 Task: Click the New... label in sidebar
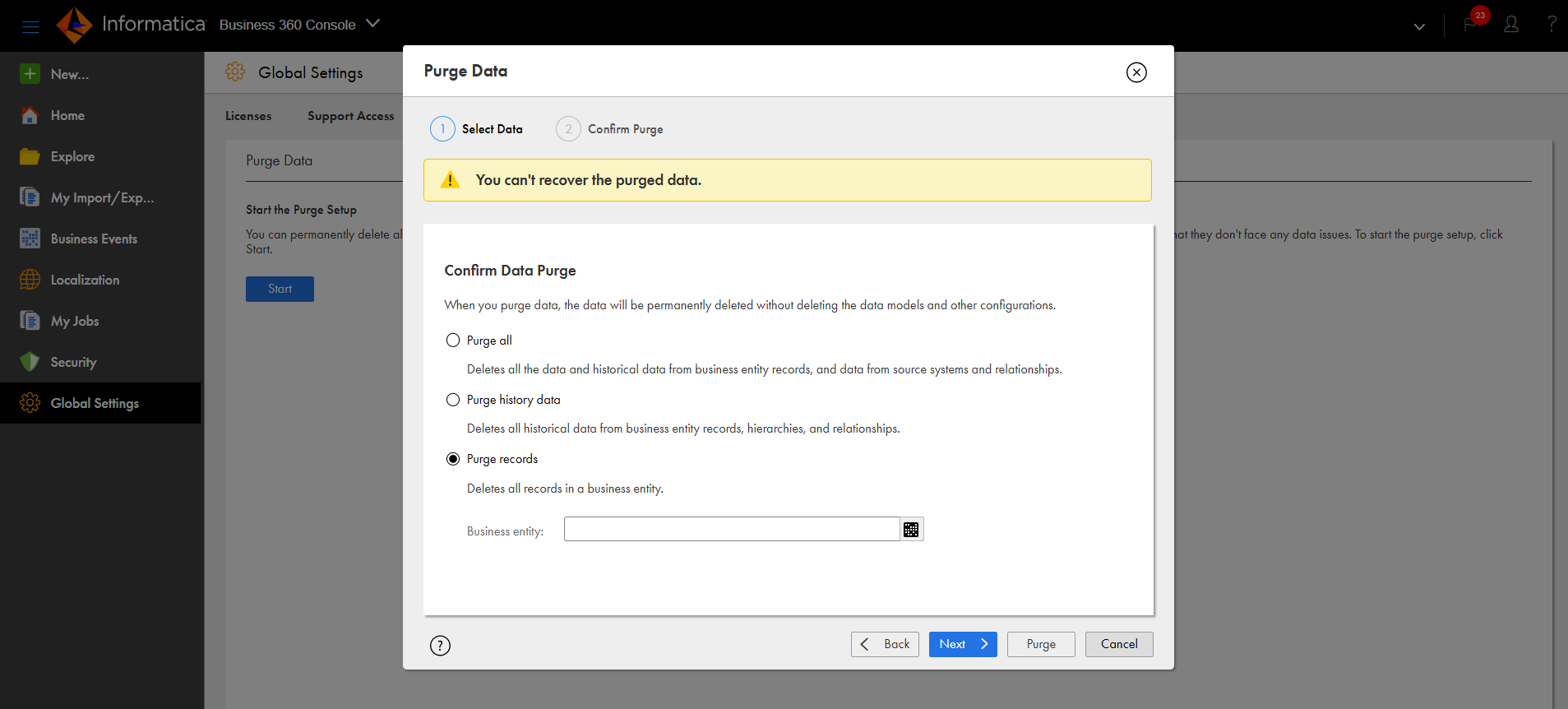pos(70,74)
